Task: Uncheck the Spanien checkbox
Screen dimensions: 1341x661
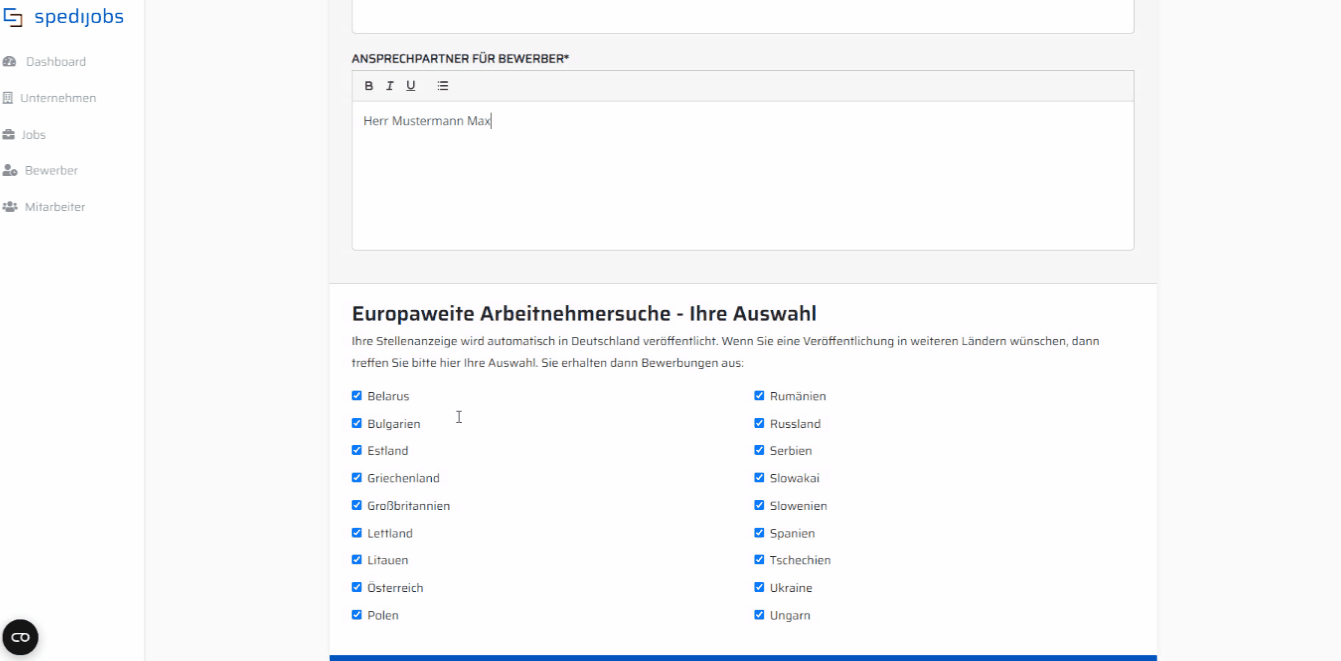Action: pyautogui.click(x=760, y=533)
